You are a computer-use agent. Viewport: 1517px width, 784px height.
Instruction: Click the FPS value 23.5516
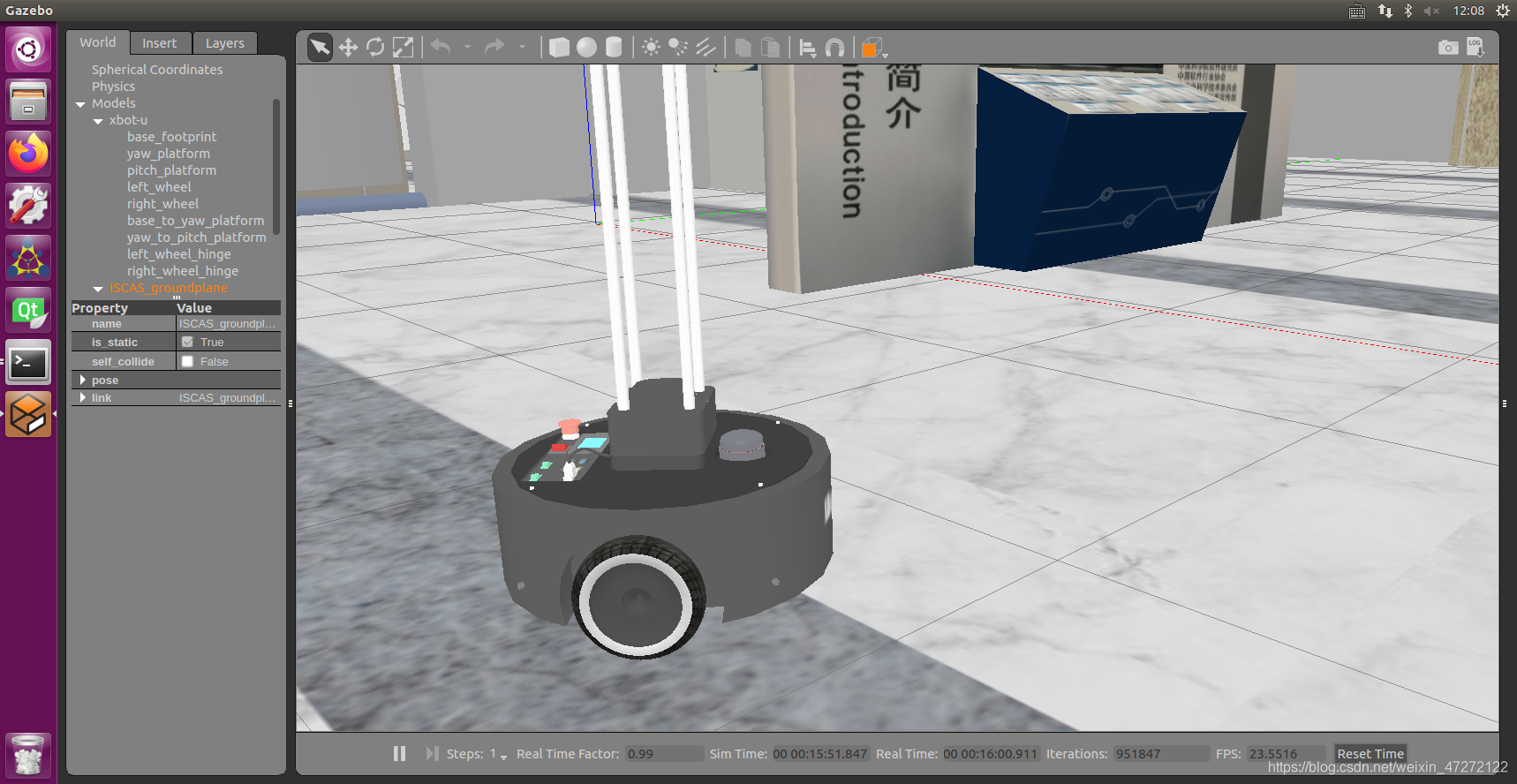point(1287,753)
